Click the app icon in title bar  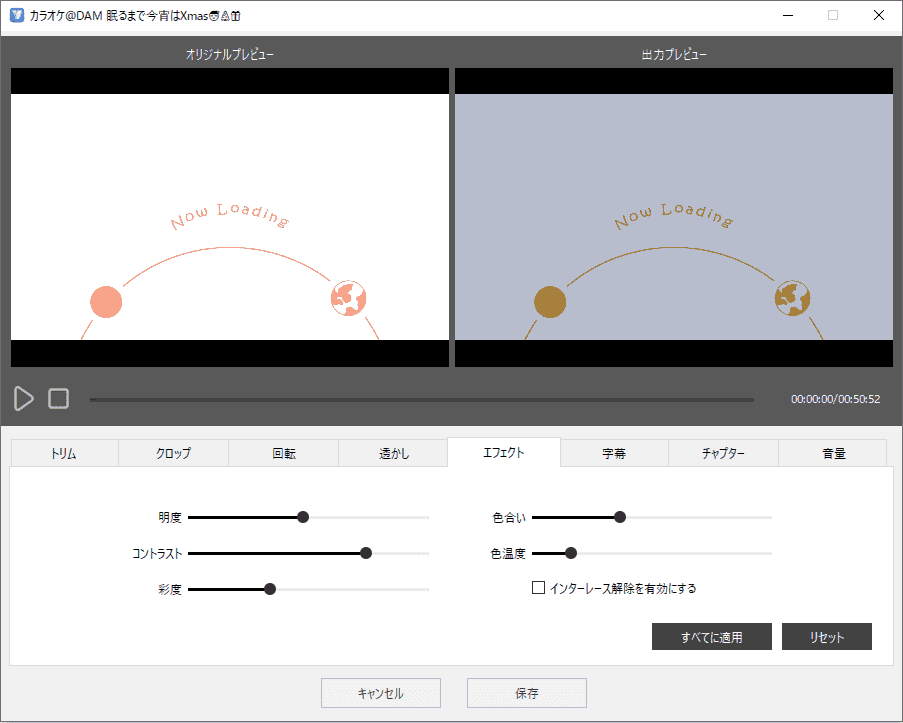coord(17,16)
